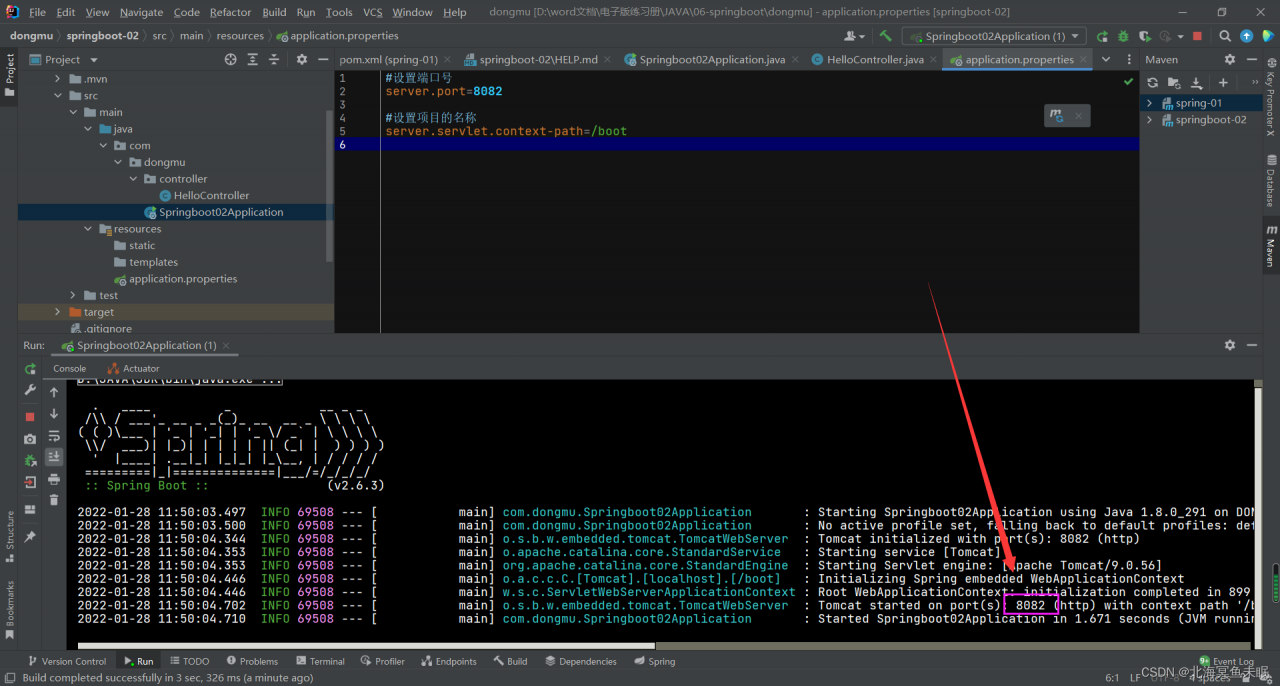The image size is (1280, 686).
Task: Click Download Sources icon in Maven panel
Action: pos(1196,82)
